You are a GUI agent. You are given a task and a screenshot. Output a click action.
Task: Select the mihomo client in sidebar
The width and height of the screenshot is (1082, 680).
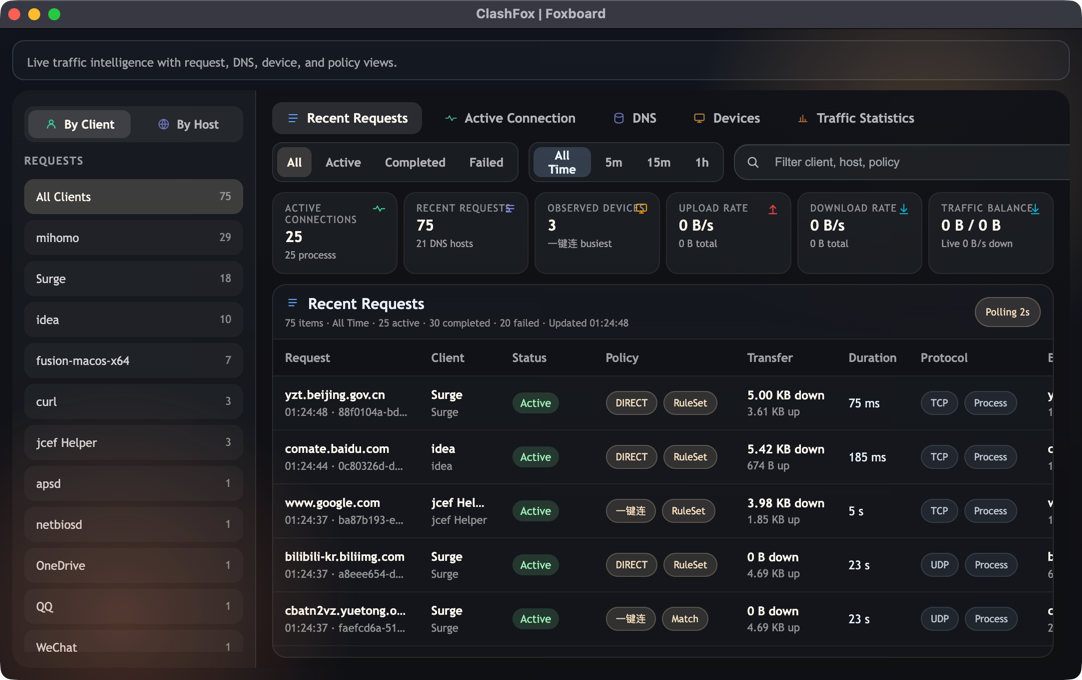pyautogui.click(x=133, y=237)
